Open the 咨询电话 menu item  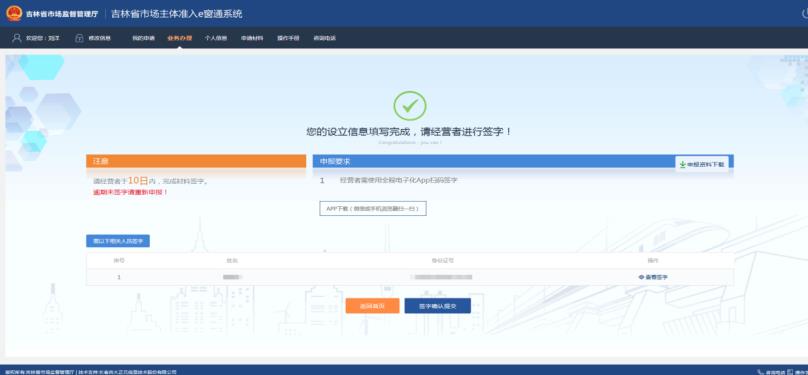tap(325, 38)
